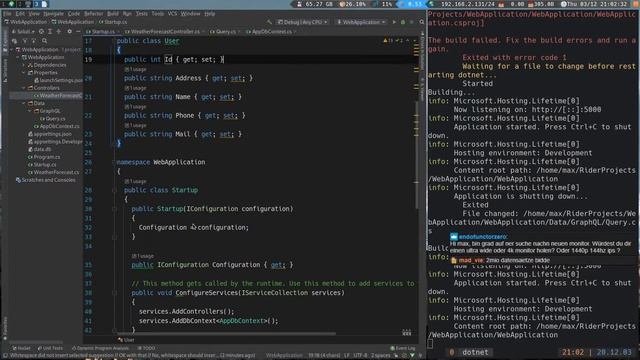Click the editor horizontal scrollbar

click(226, 333)
